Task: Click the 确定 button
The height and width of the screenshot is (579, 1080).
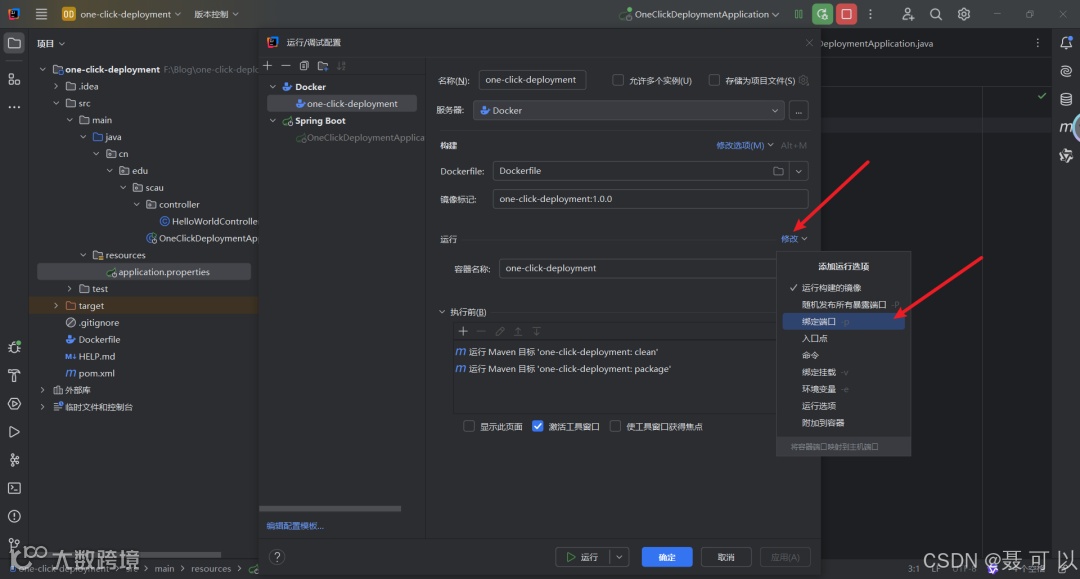Action: 667,557
